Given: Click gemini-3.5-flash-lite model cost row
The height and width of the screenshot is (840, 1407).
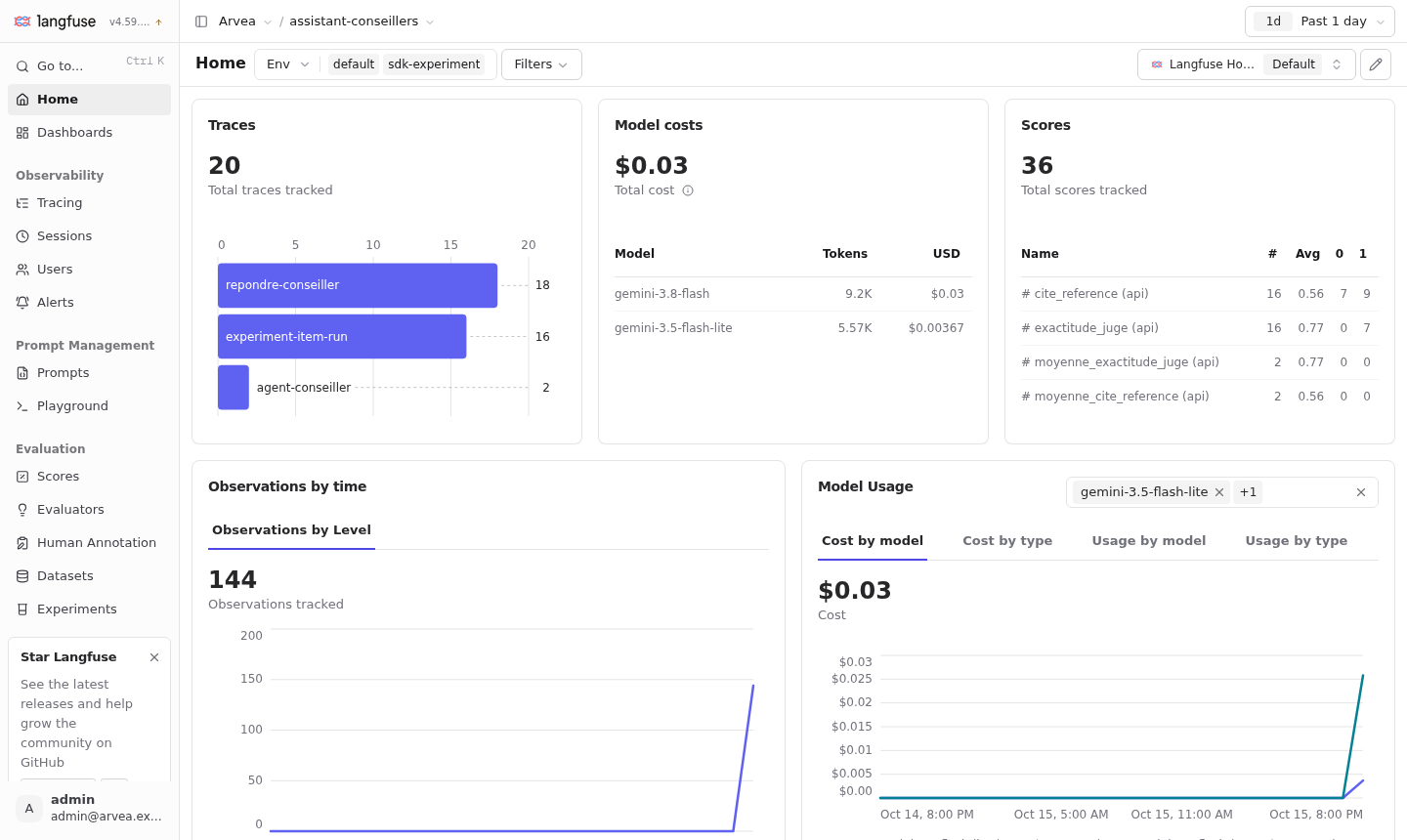Looking at the screenshot, I should 792,328.
